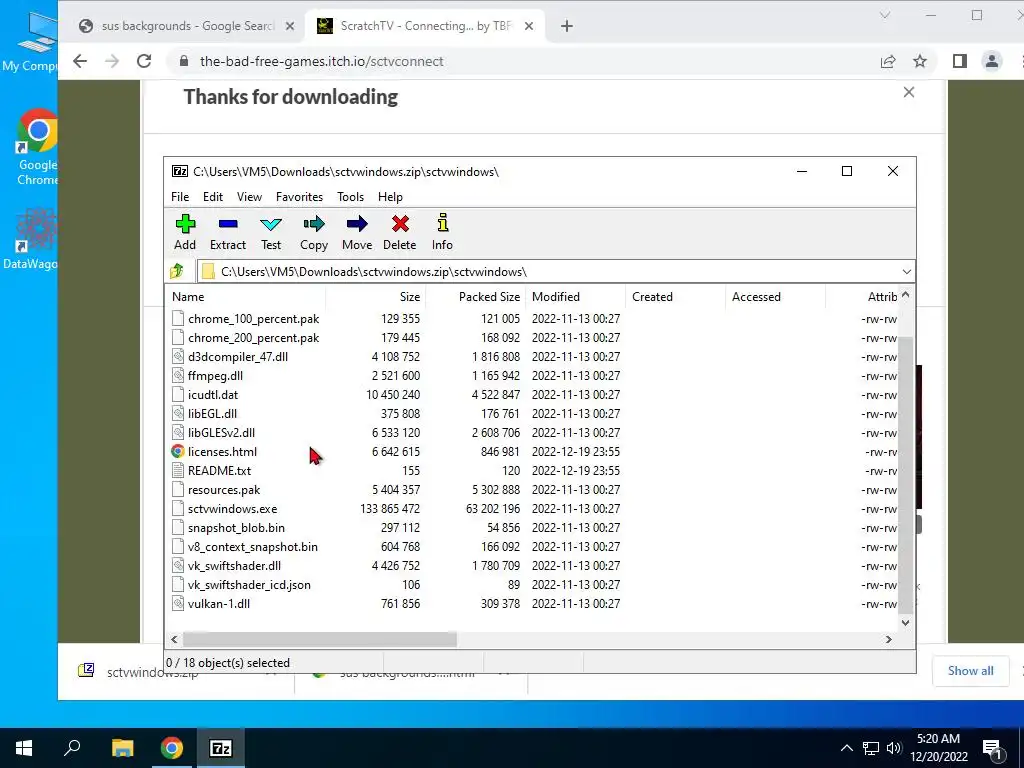Open the Chrome profile icon
The width and height of the screenshot is (1024, 768).
coord(992,61)
